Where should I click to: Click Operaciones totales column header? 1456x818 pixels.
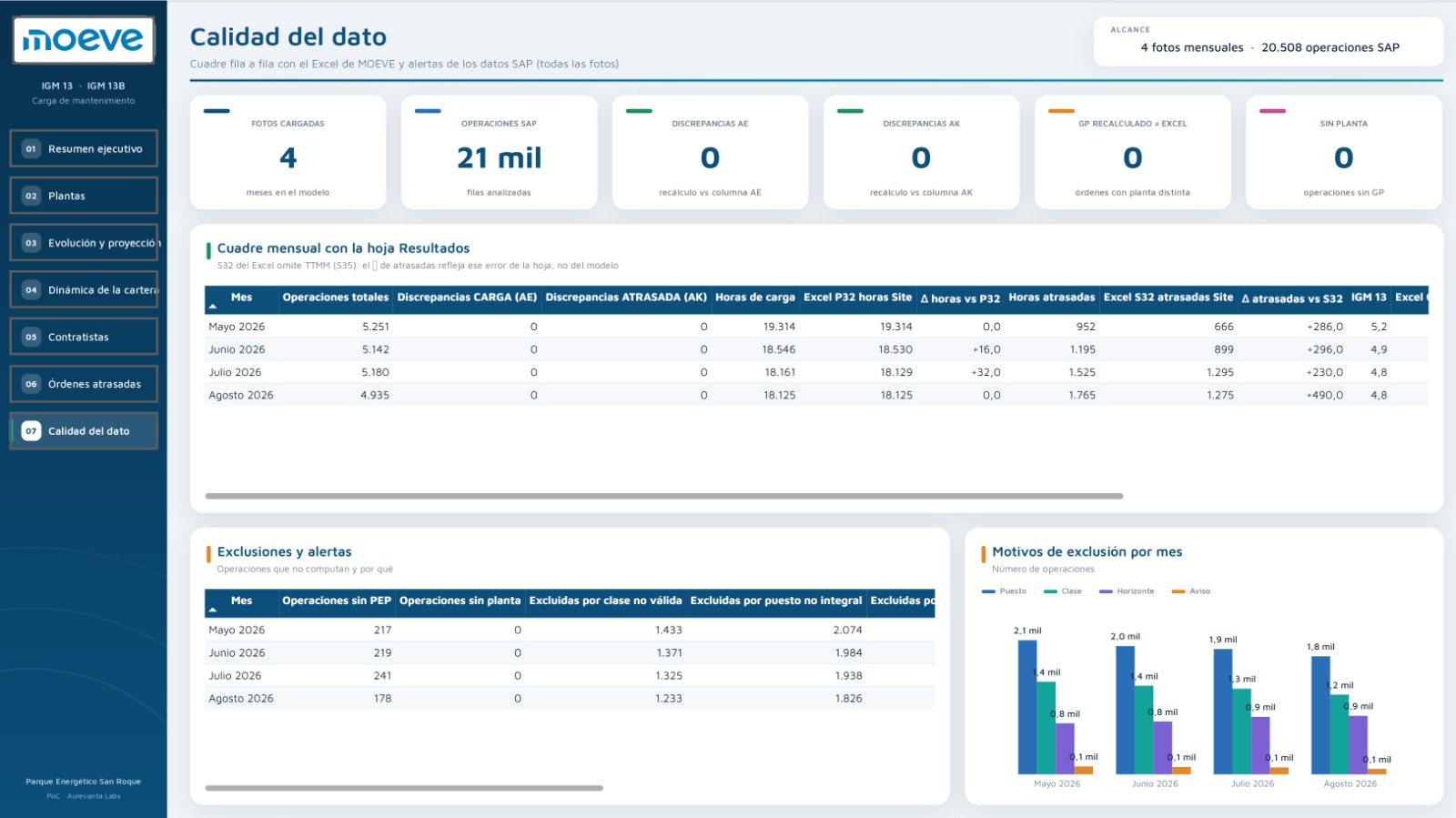[335, 298]
